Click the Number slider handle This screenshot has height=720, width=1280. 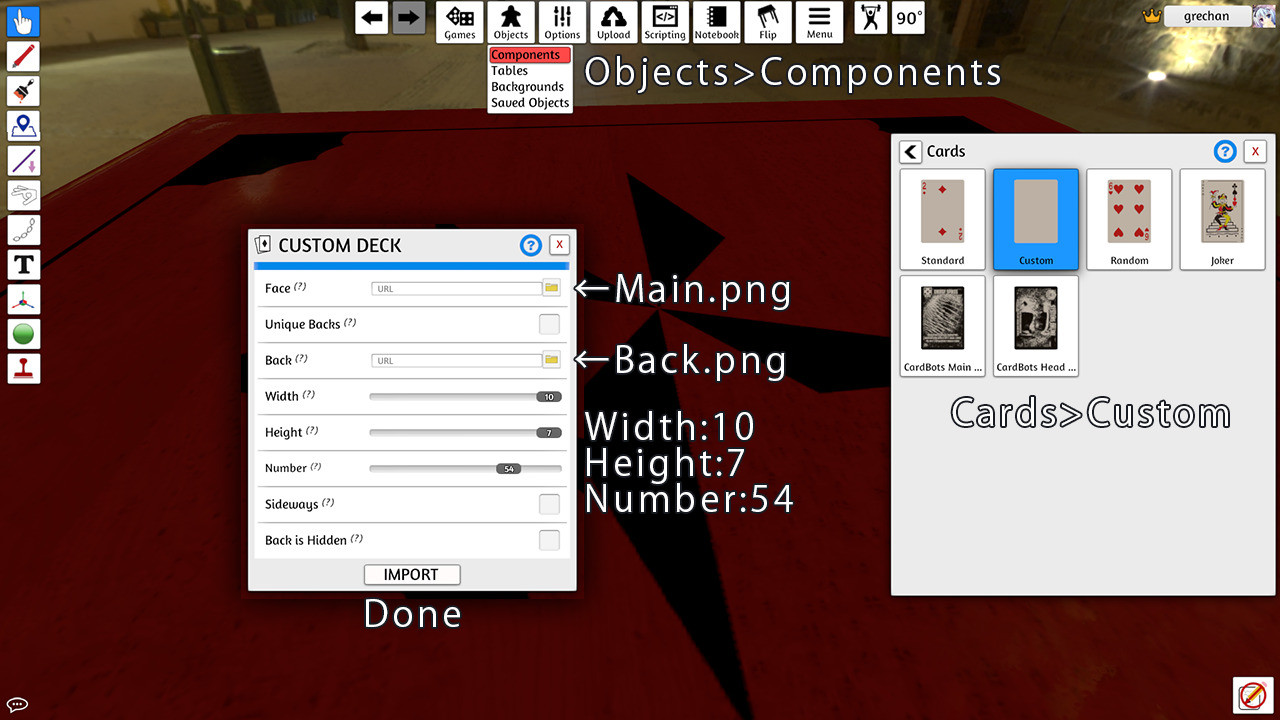[509, 468]
